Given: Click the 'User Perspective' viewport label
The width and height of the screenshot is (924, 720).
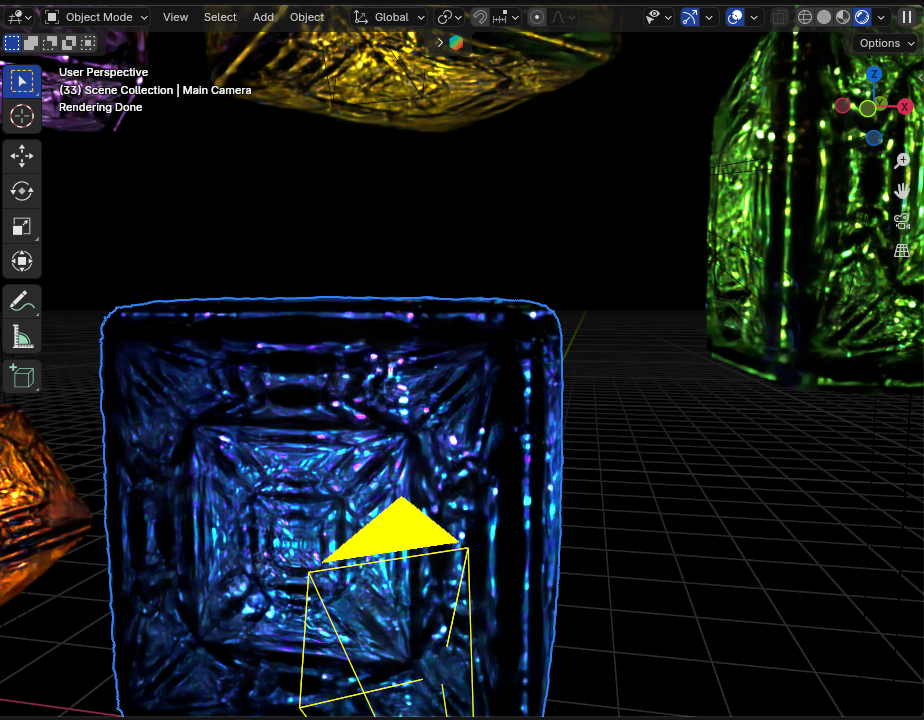Looking at the screenshot, I should (104, 72).
